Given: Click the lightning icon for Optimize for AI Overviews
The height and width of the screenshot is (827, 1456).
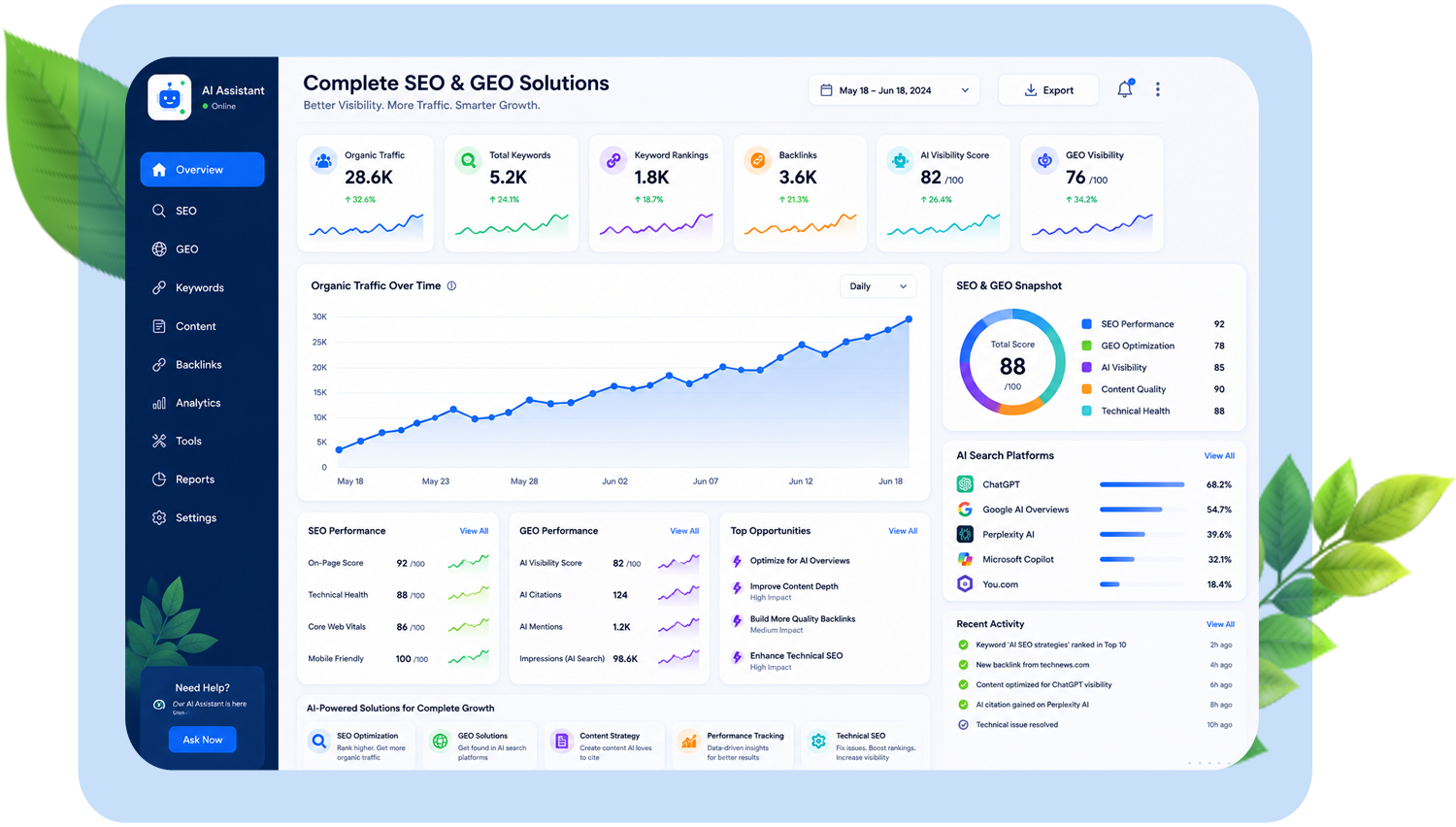Looking at the screenshot, I should [738, 561].
